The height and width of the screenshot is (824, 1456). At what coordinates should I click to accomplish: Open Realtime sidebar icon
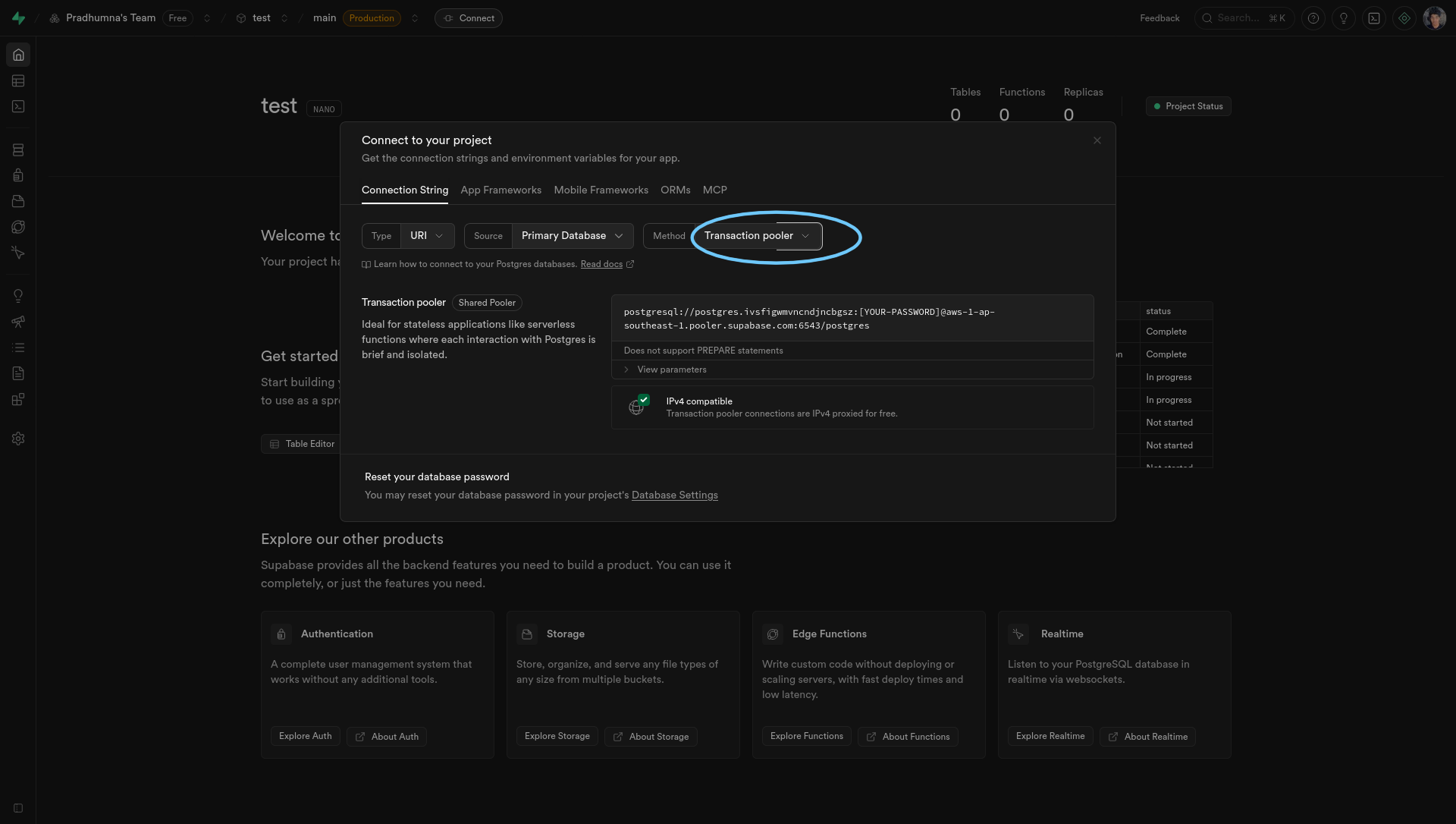(18, 253)
